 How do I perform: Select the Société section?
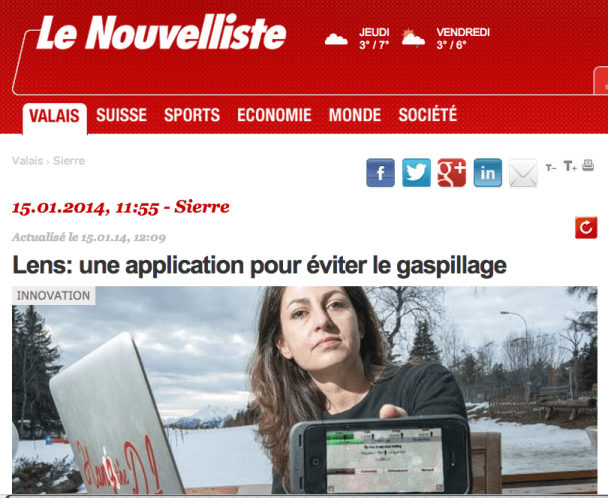(428, 114)
